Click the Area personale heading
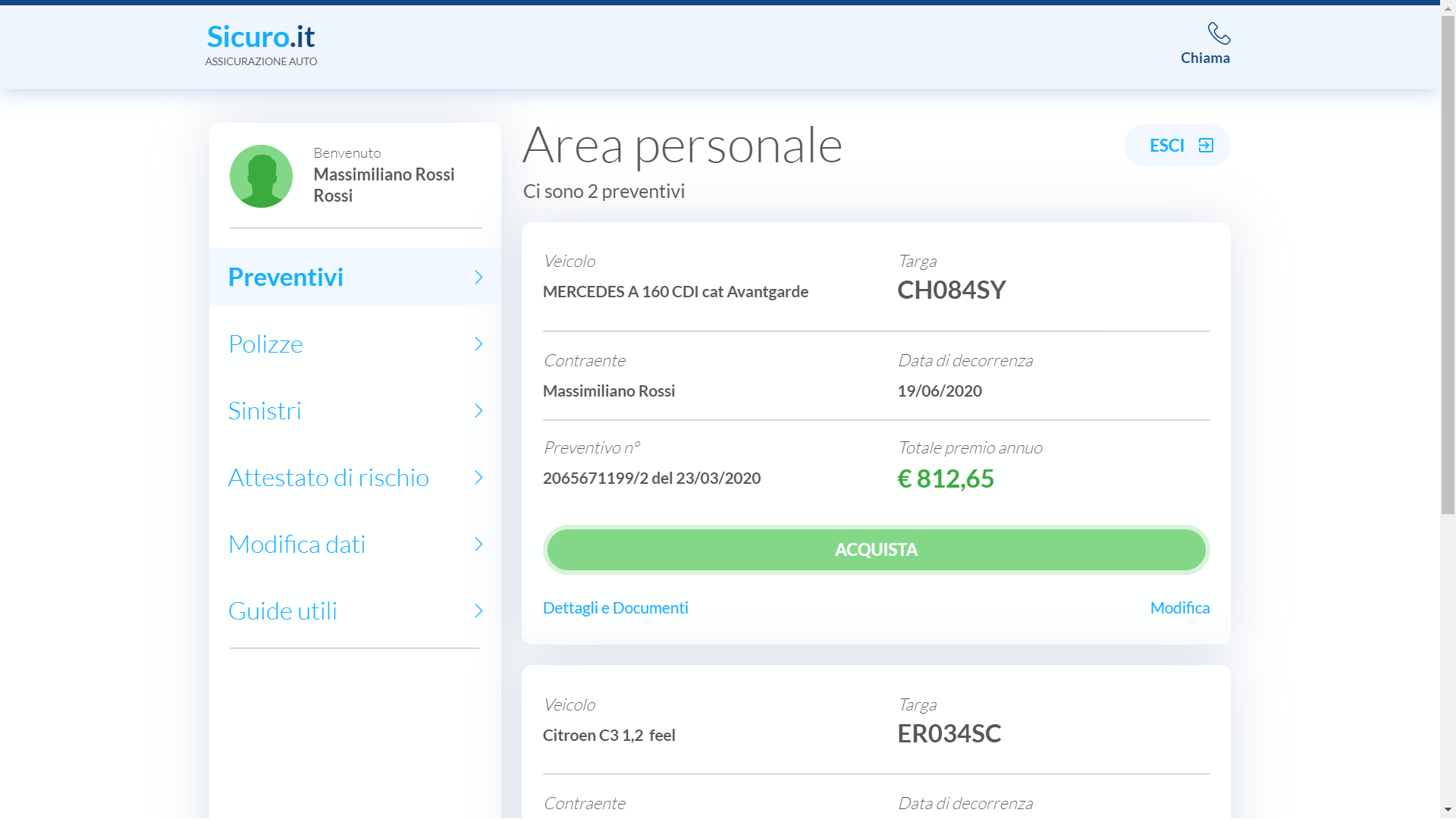This screenshot has width=1456, height=819. coord(682,146)
